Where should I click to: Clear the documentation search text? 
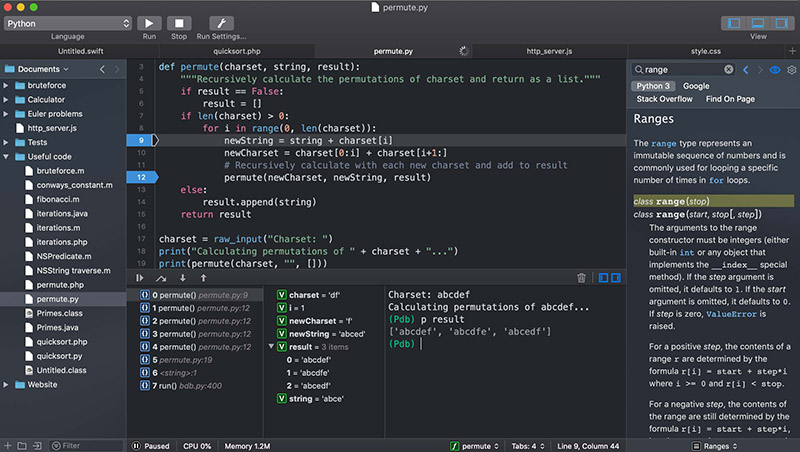729,69
